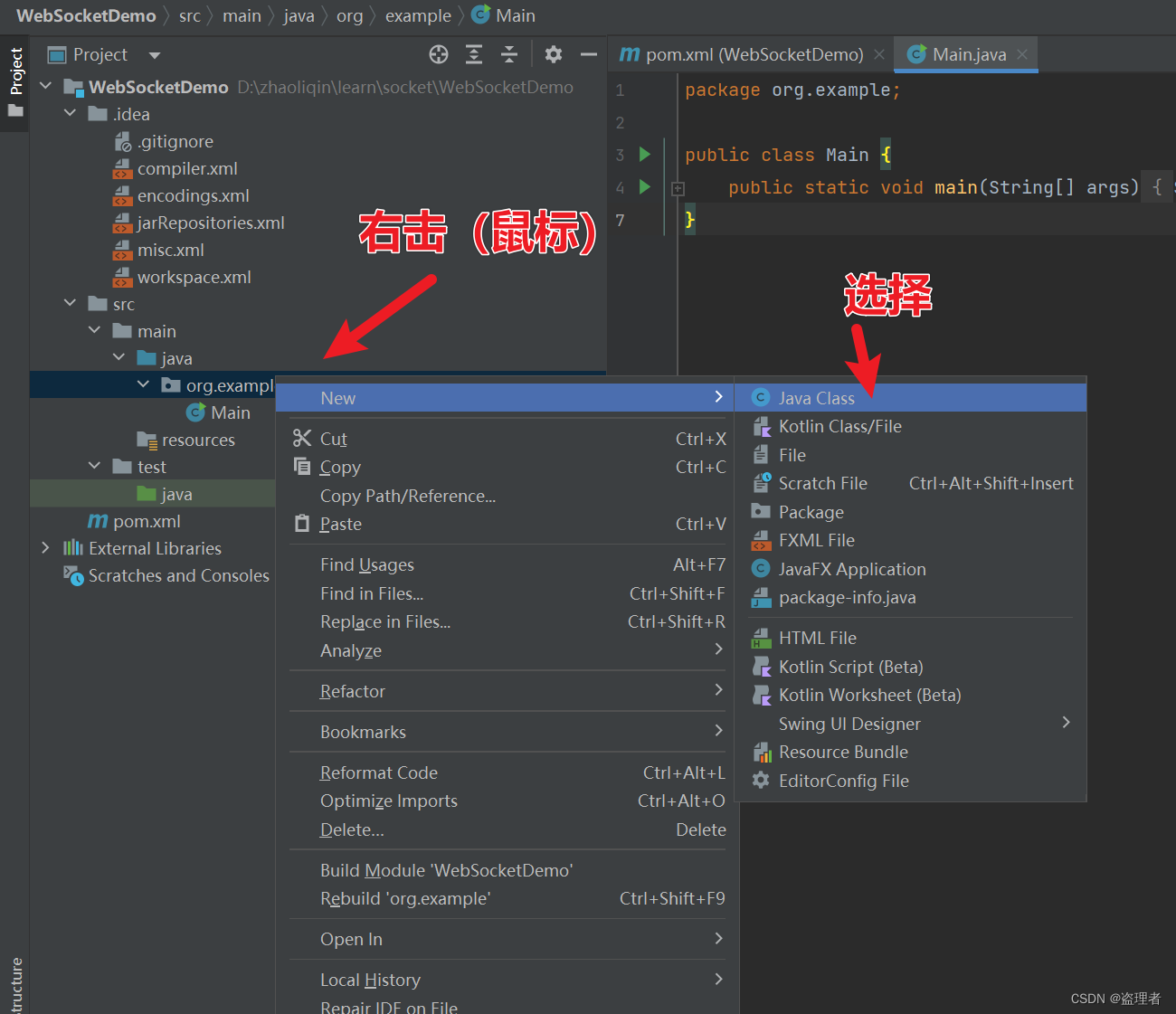The height and width of the screenshot is (1014, 1176).
Task: Unfold the collapsed main method block in gutter
Action: pyautogui.click(x=678, y=188)
